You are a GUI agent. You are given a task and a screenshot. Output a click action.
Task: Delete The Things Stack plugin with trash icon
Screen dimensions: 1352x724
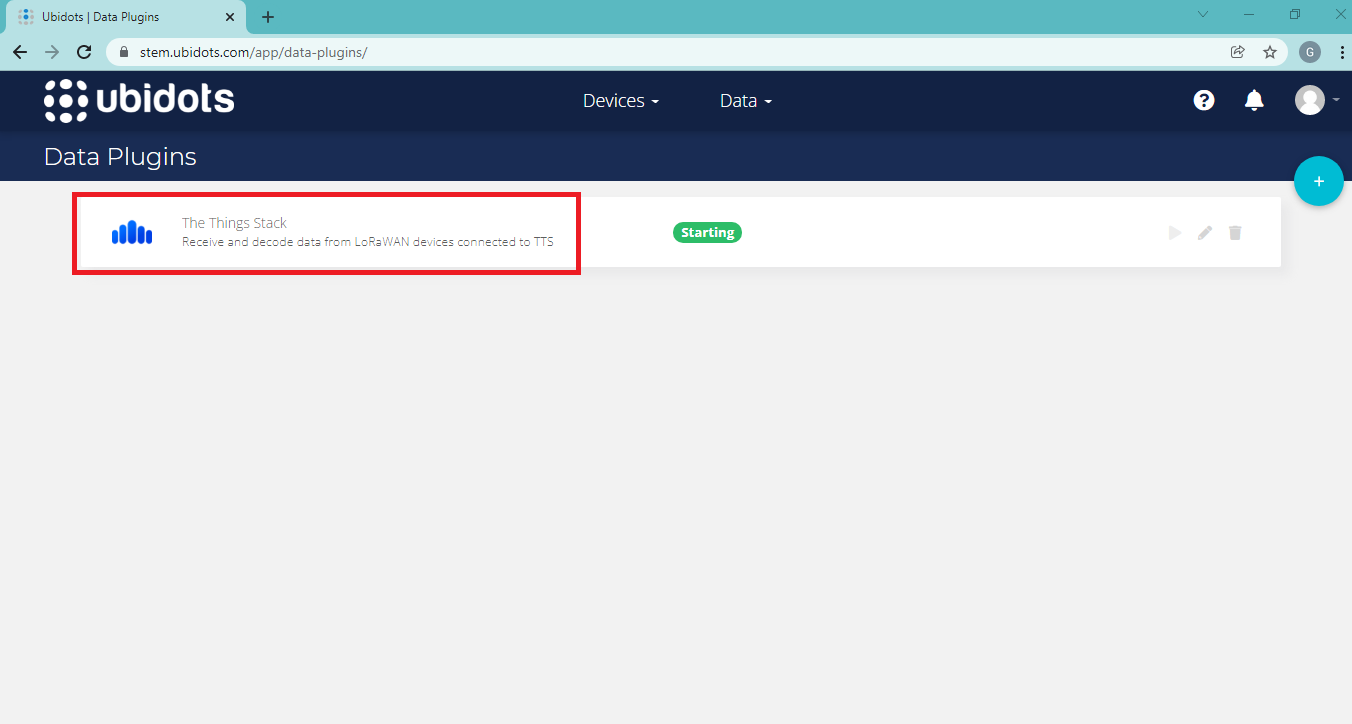click(x=1235, y=233)
